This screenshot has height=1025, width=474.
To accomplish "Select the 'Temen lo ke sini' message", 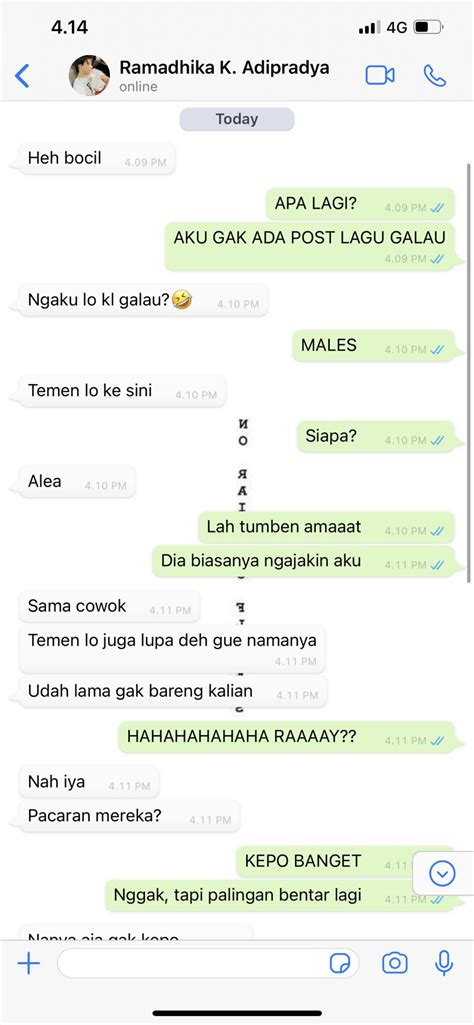I will 122,391.
